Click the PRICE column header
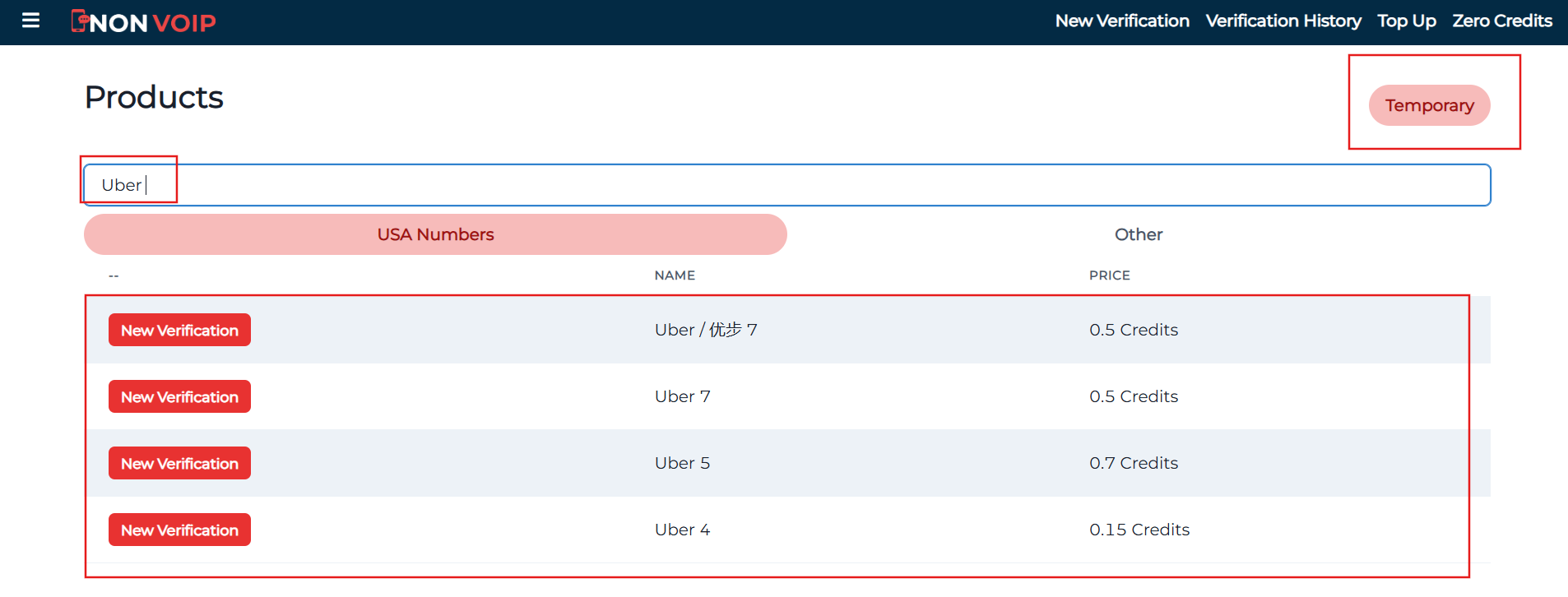Viewport: 1568px width, 597px height. (x=1110, y=275)
